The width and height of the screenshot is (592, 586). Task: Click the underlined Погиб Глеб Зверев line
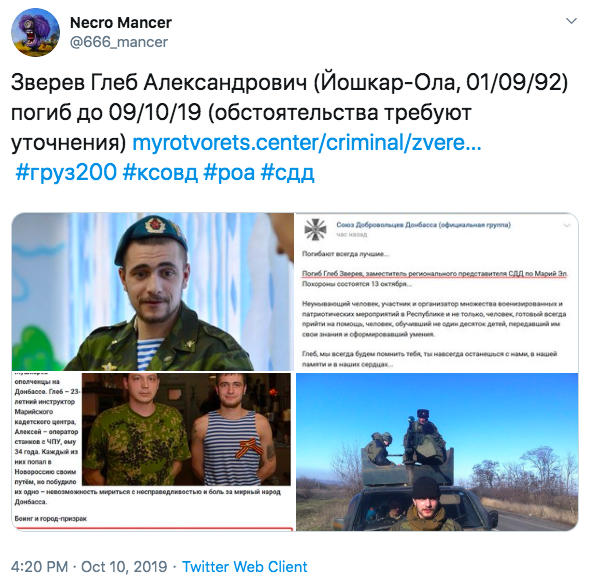pos(435,274)
